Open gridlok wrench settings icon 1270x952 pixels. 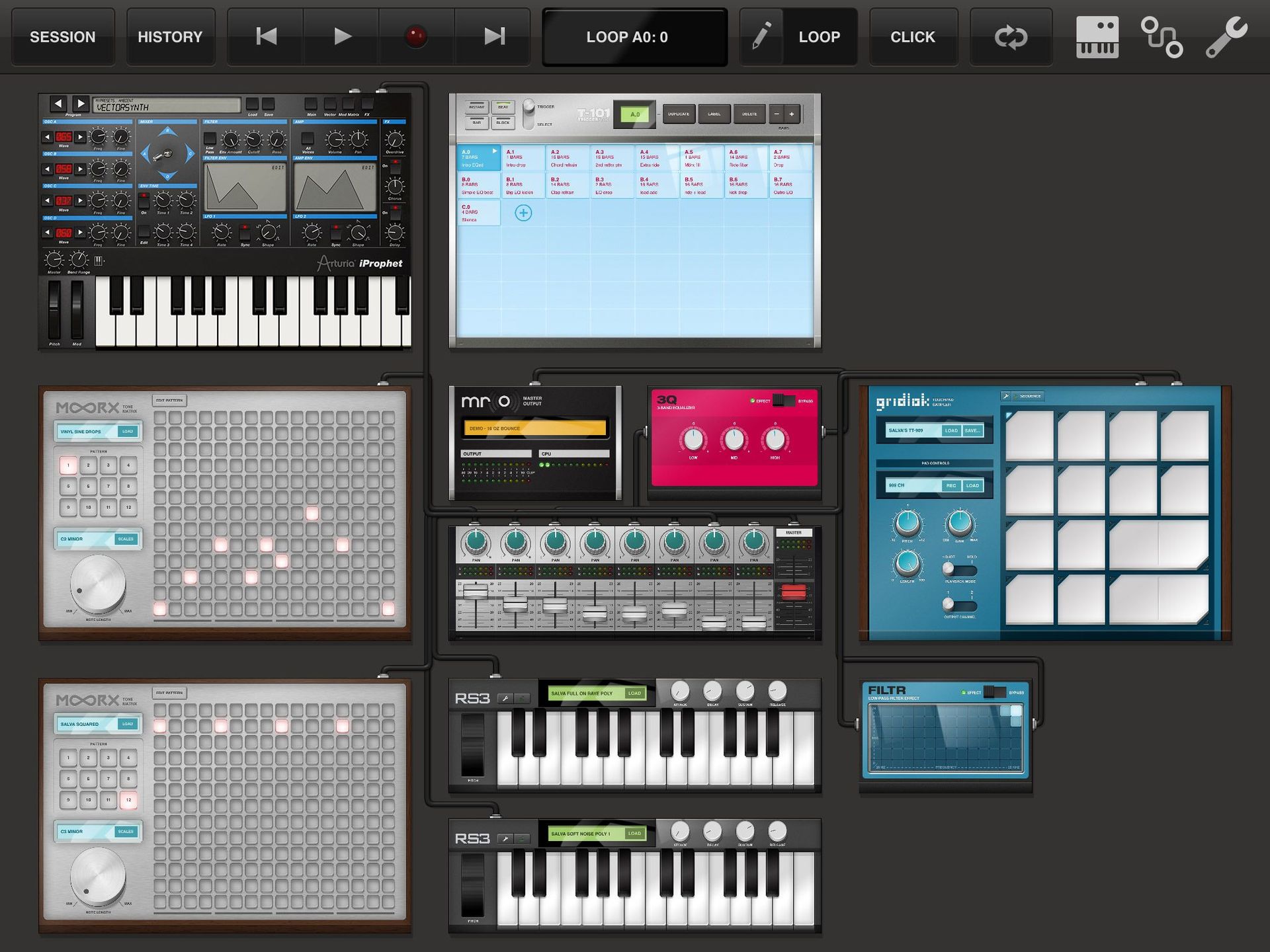pos(1006,396)
